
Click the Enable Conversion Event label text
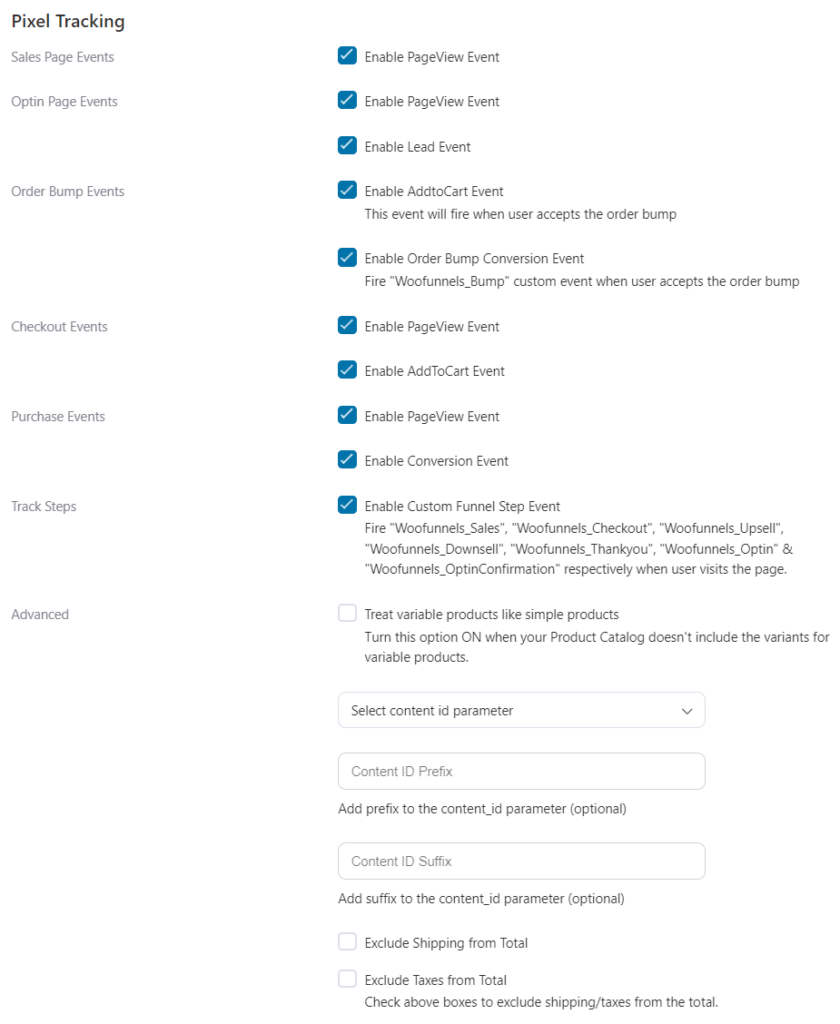(x=436, y=461)
